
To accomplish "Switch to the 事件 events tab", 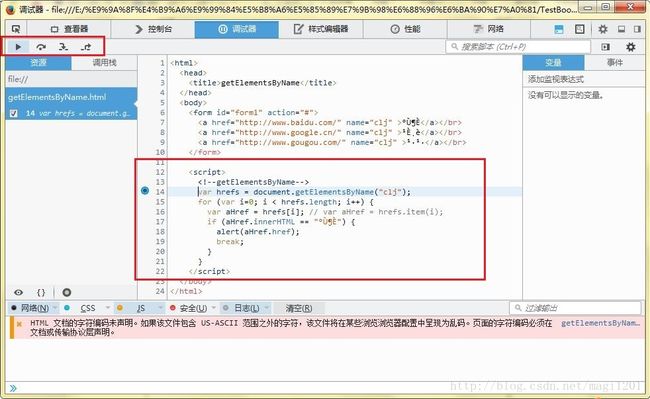I will (x=615, y=63).
